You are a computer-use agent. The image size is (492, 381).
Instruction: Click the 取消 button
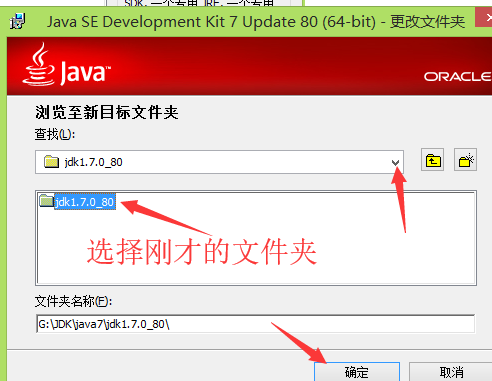tap(451, 372)
